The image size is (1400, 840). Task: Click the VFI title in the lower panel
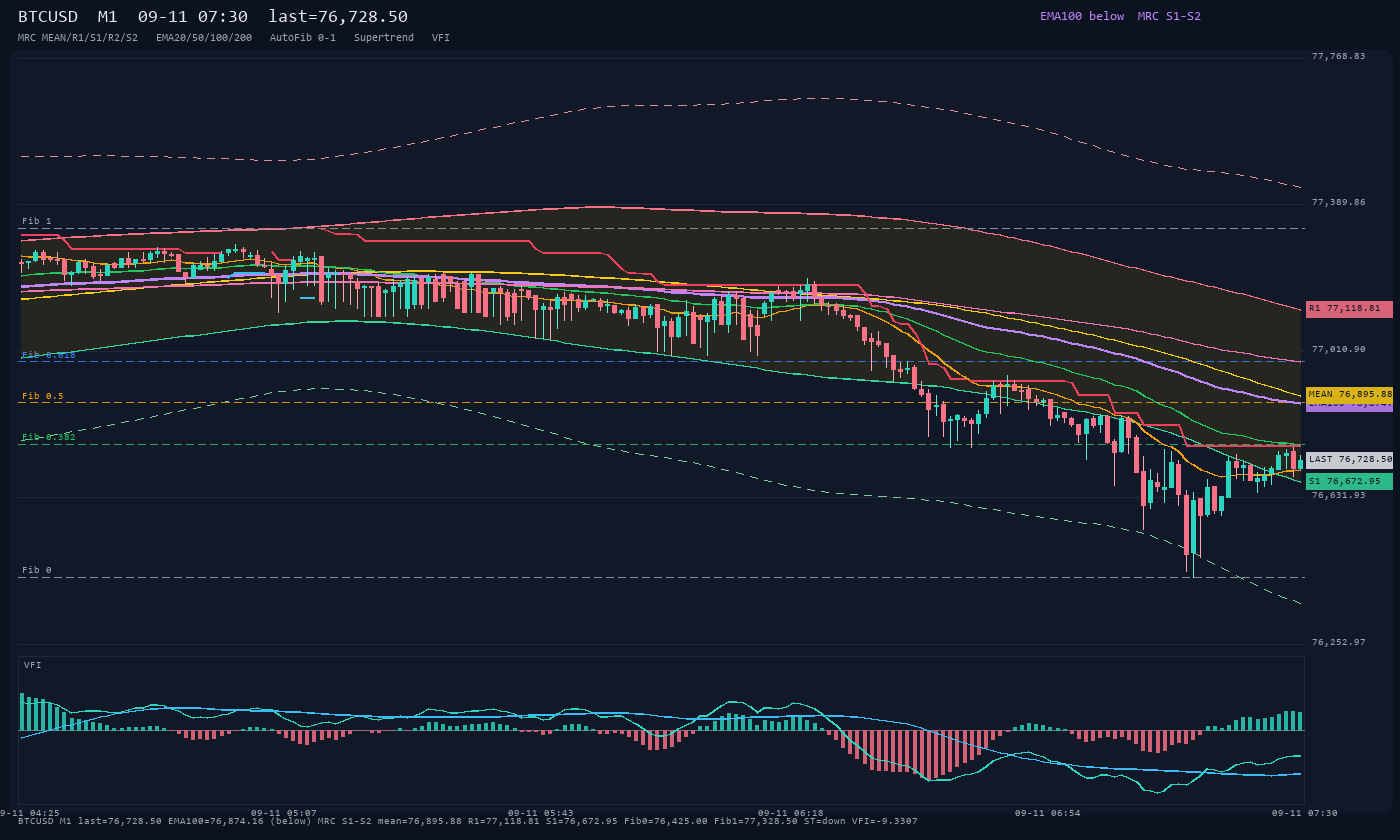coord(33,665)
